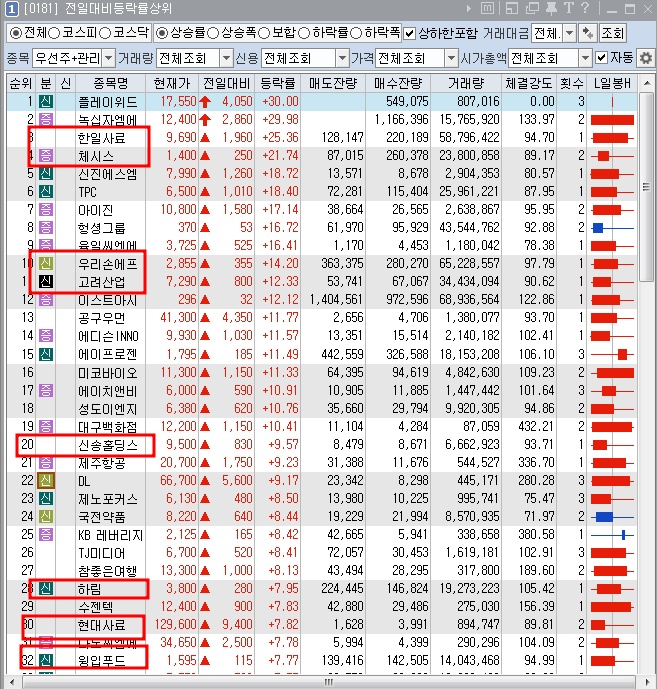Viewport: 657px width, 689px height.
Task: Click the 신 badge on DL row
Action: (46, 481)
